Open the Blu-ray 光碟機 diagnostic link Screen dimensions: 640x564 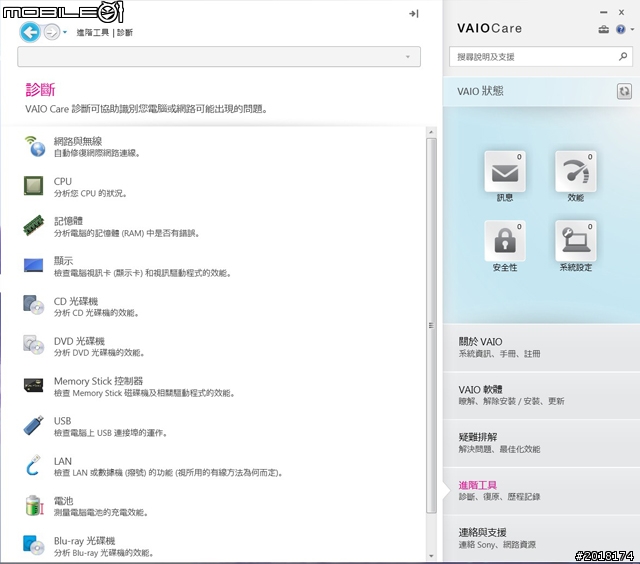point(84,541)
